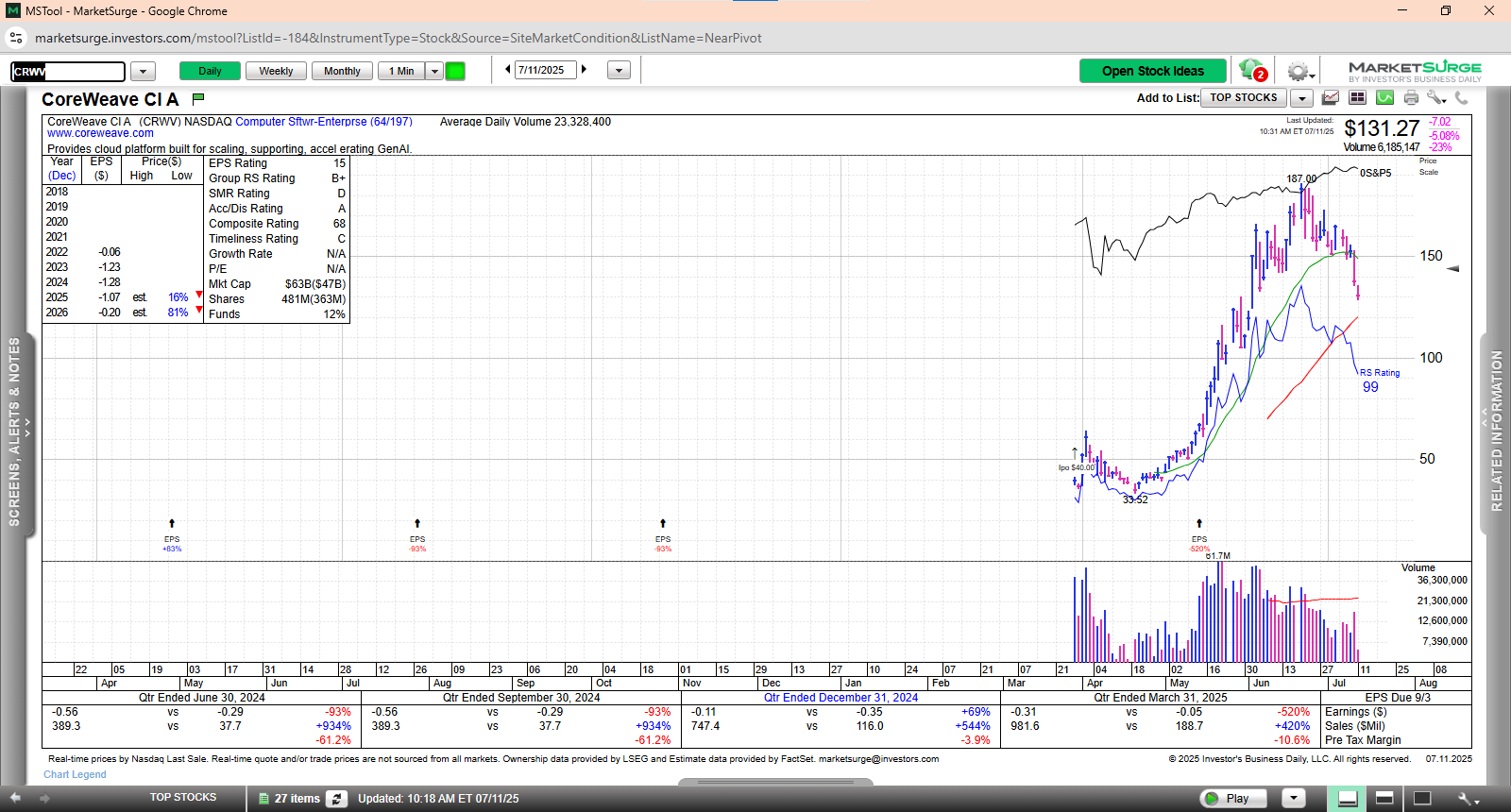Add stock to TOP STOCKS list

pos(1244,98)
